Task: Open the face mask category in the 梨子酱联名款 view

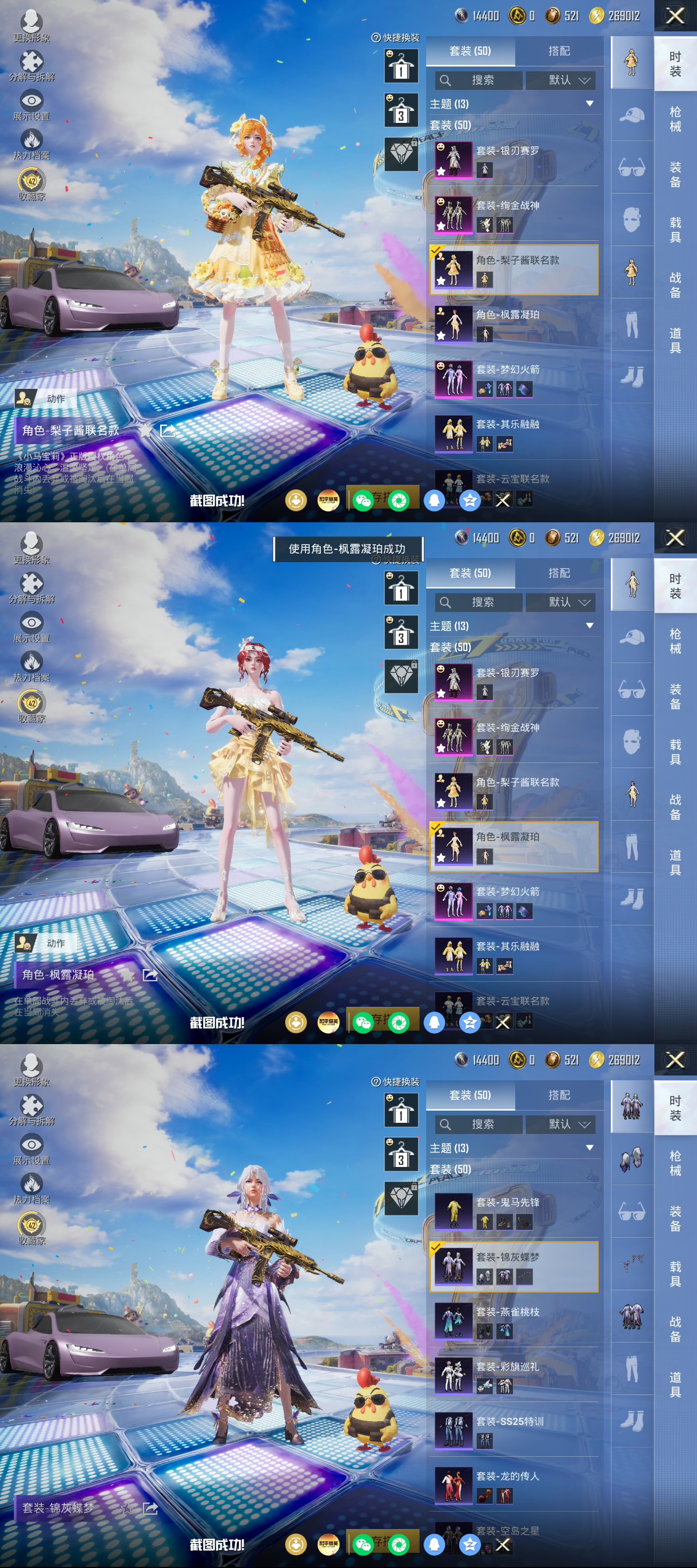Action: point(632,219)
